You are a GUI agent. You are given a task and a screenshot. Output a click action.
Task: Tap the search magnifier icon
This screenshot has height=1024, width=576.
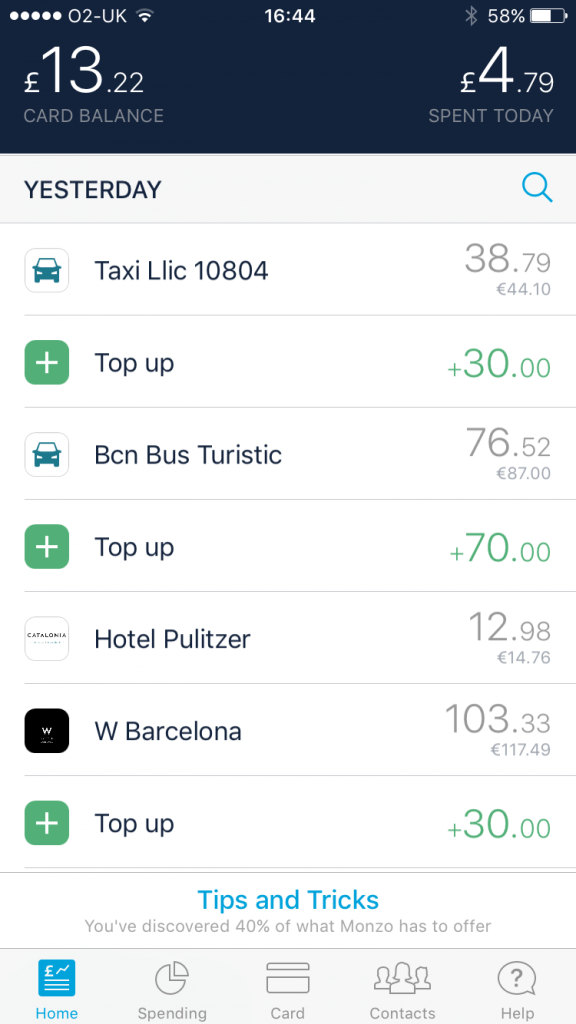(x=537, y=189)
